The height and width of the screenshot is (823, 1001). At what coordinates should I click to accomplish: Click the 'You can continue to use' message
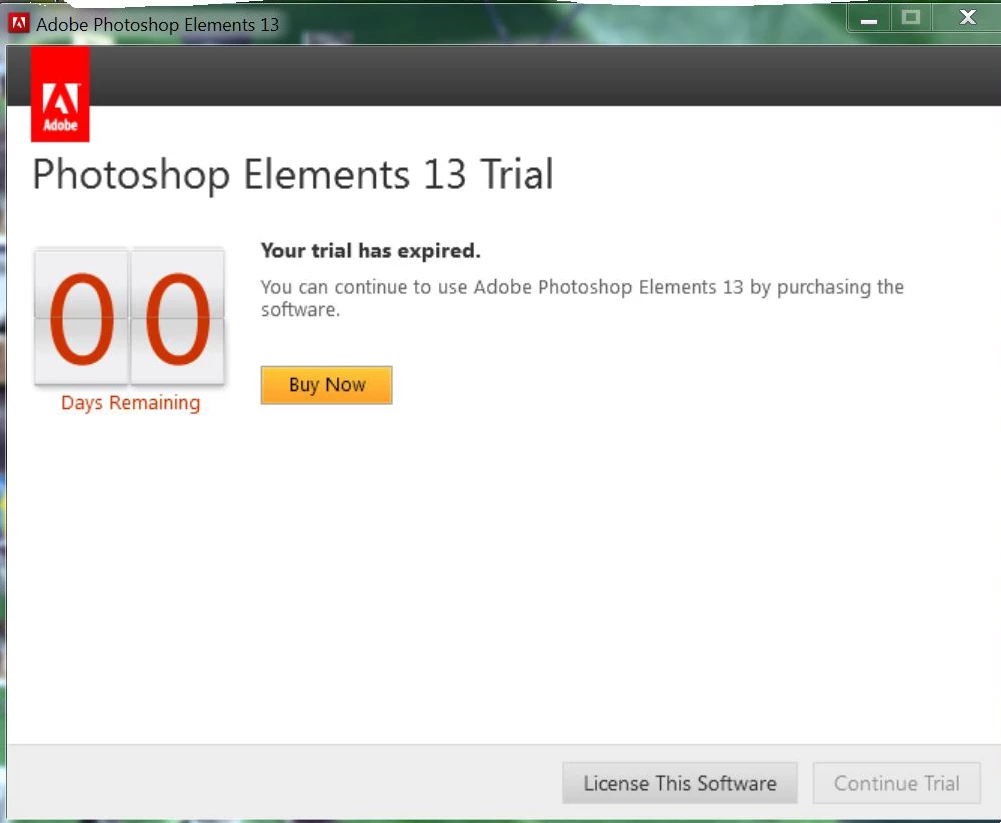[x=582, y=298]
